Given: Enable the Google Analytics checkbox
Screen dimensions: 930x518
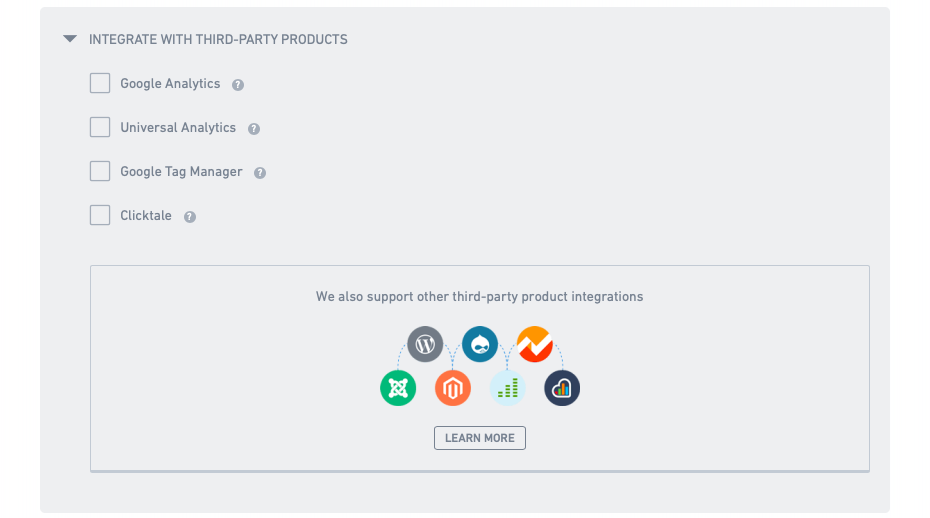Looking at the screenshot, I should tap(100, 83).
